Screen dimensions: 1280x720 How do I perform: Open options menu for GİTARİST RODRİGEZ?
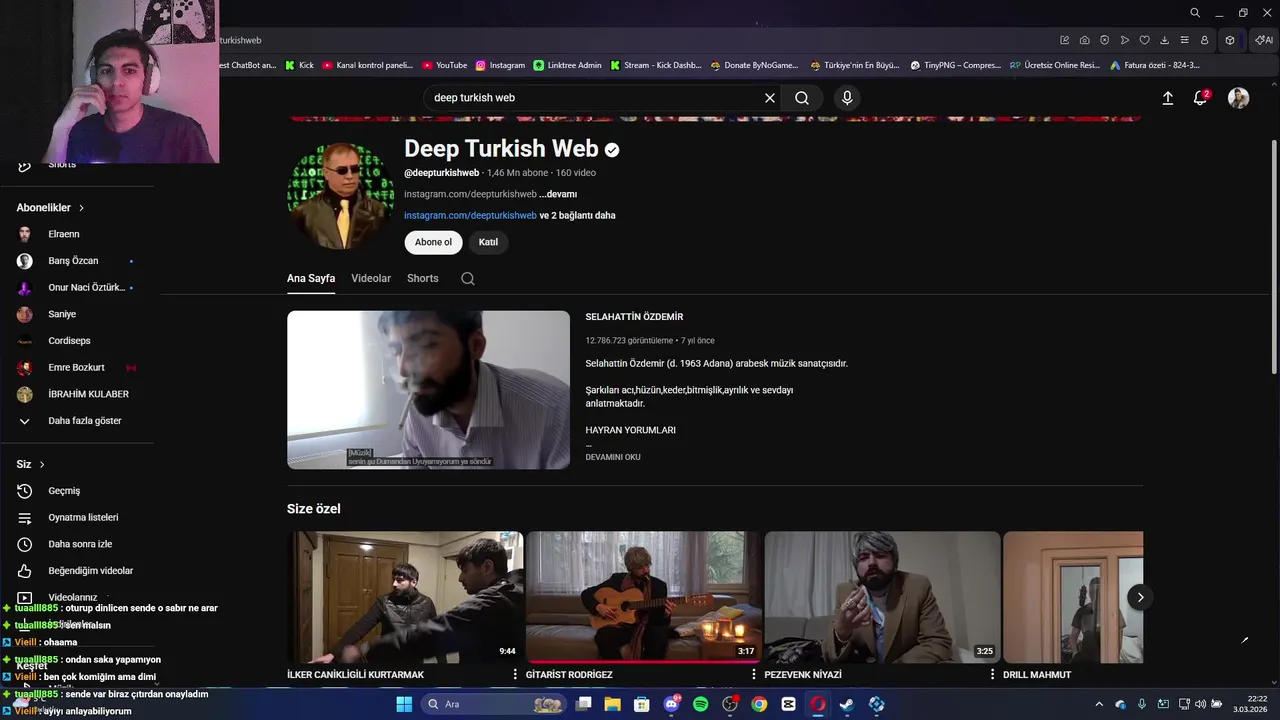coord(754,675)
